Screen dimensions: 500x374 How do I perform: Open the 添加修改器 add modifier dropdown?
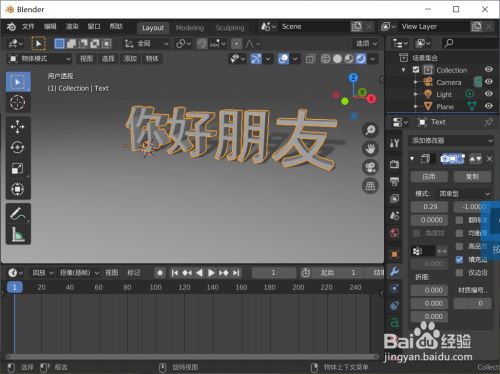(x=451, y=140)
